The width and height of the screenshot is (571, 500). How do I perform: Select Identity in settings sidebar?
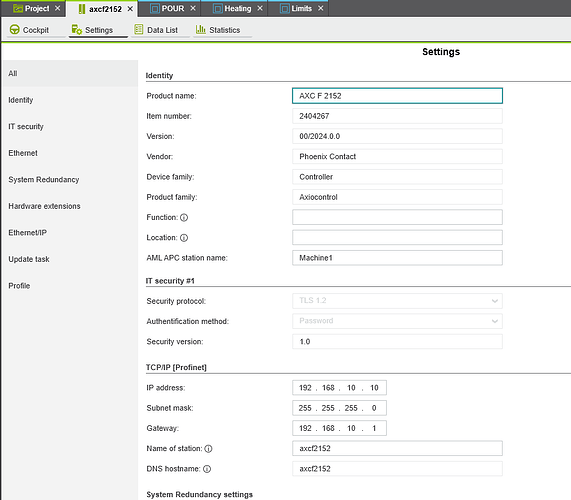tap(70, 100)
